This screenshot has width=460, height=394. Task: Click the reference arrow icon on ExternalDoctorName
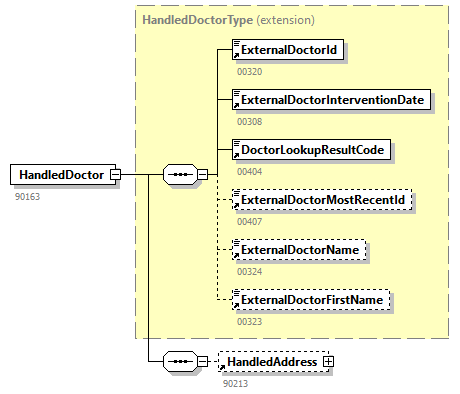pyautogui.click(x=236, y=255)
